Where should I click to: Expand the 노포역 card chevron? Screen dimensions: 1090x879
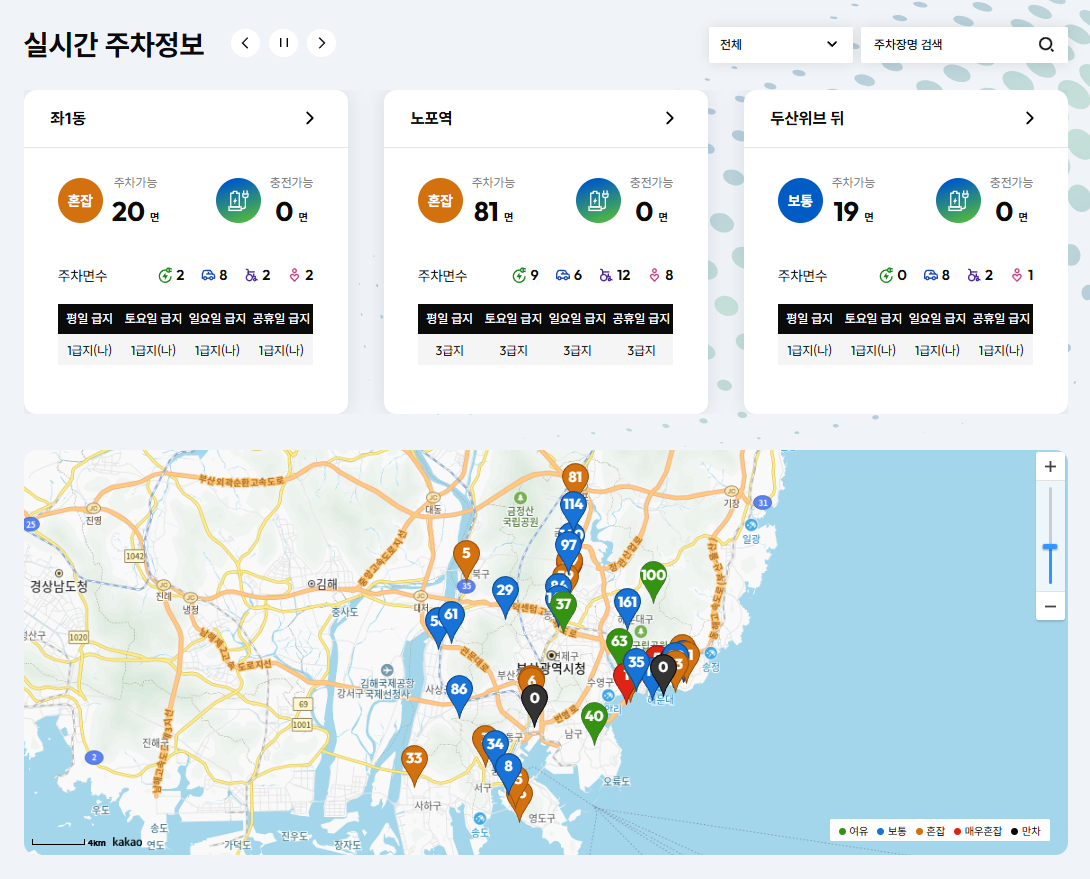[x=670, y=118]
